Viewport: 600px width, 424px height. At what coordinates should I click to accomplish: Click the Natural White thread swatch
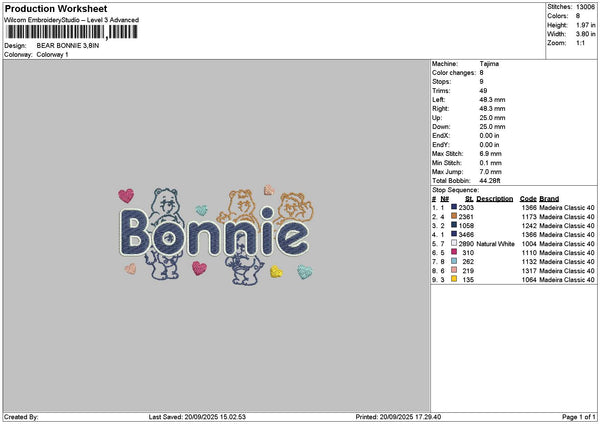[x=454, y=243]
